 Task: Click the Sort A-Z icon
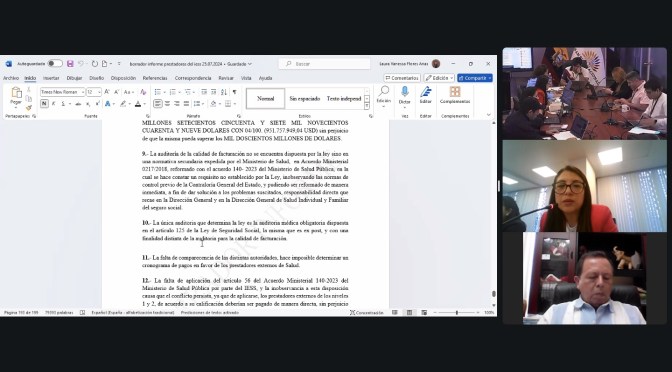(224, 92)
